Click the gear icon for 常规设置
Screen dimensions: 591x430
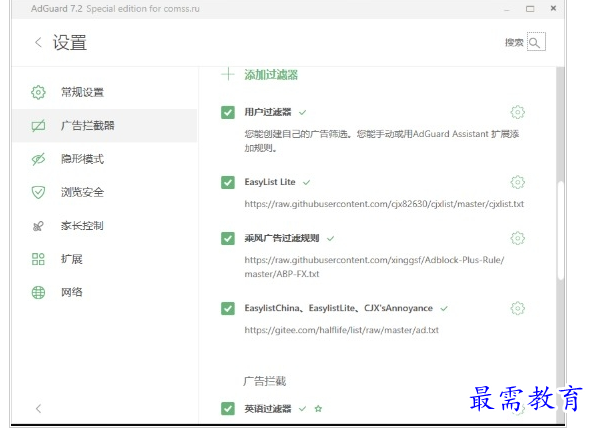coord(38,92)
